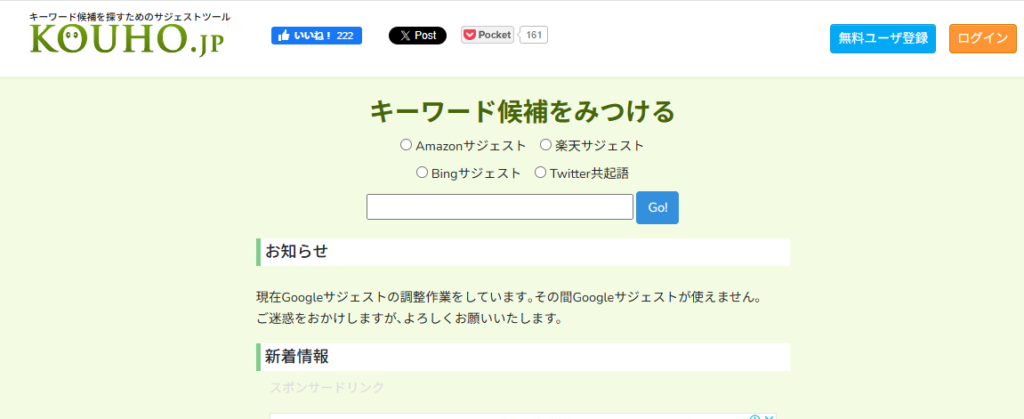Select the Amazonサジェスト radio option
Image resolution: width=1024 pixels, height=419 pixels.
(406, 145)
